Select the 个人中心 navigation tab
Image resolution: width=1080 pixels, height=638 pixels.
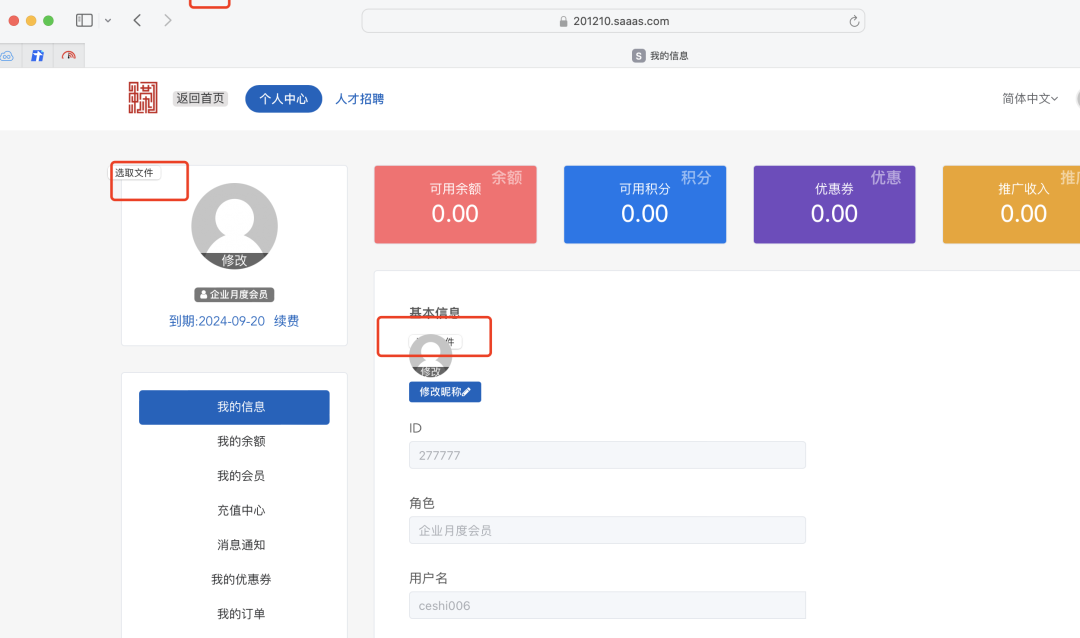click(x=283, y=99)
